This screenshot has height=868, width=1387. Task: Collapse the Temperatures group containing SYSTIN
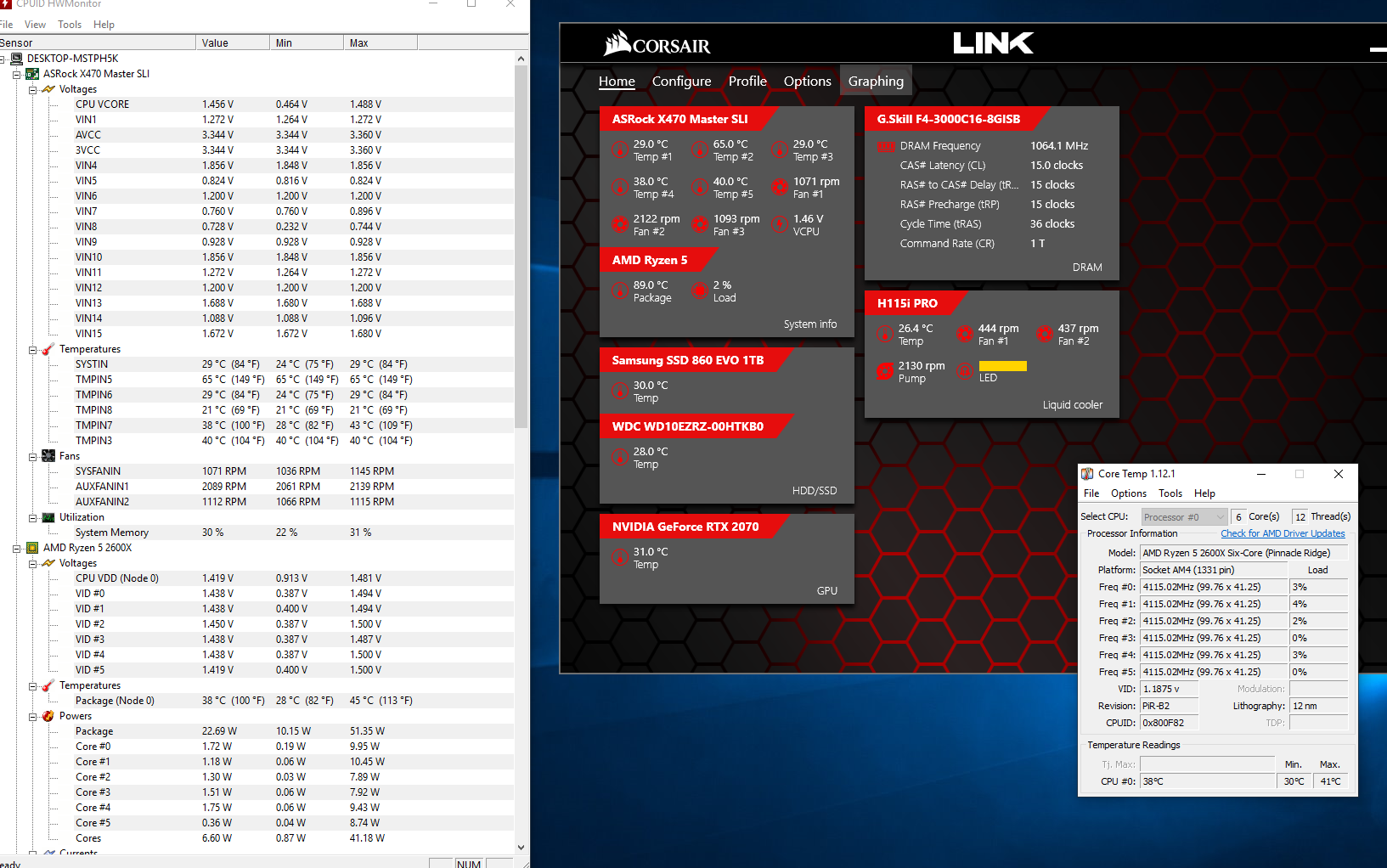tap(32, 349)
